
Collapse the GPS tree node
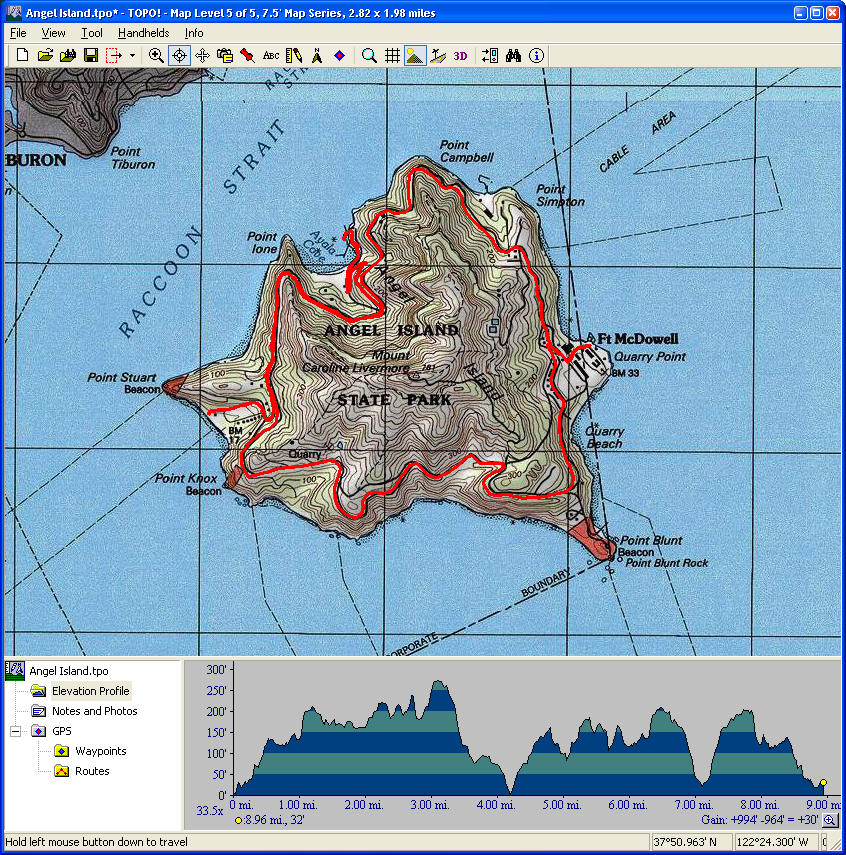coord(16,731)
